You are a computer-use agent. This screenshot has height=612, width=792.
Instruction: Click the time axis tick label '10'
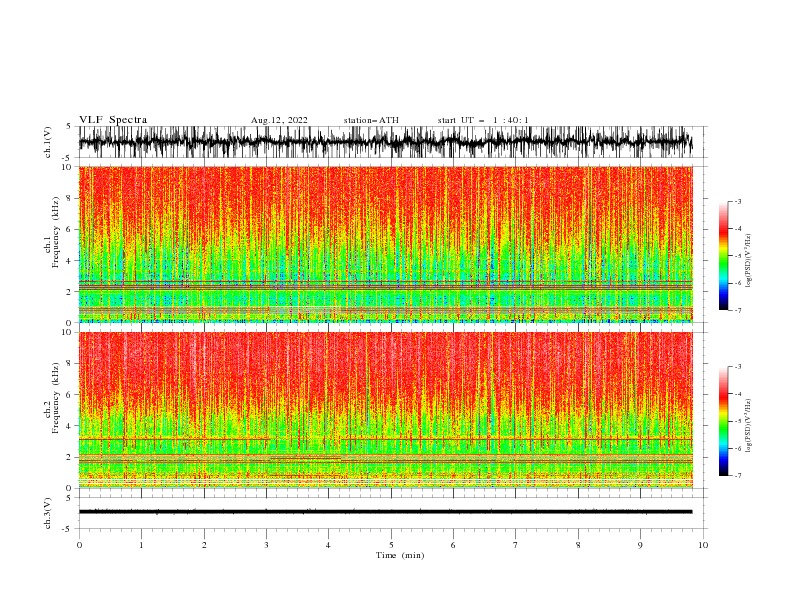click(703, 545)
